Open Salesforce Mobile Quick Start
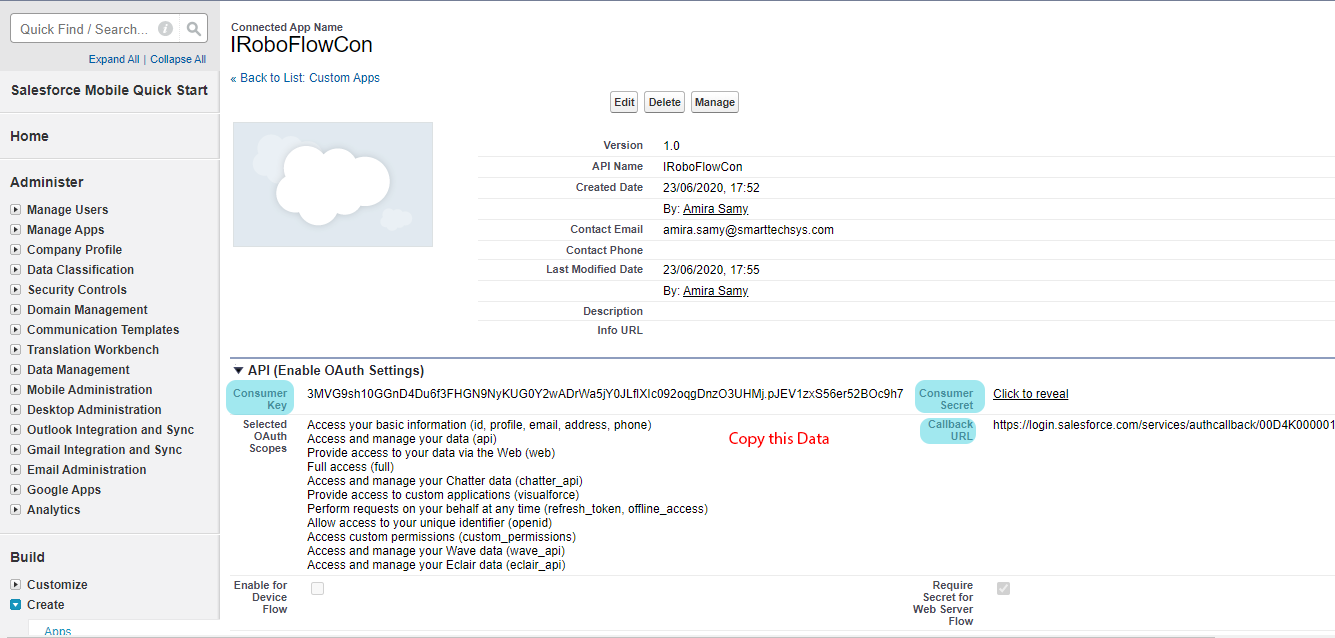 tap(109, 90)
